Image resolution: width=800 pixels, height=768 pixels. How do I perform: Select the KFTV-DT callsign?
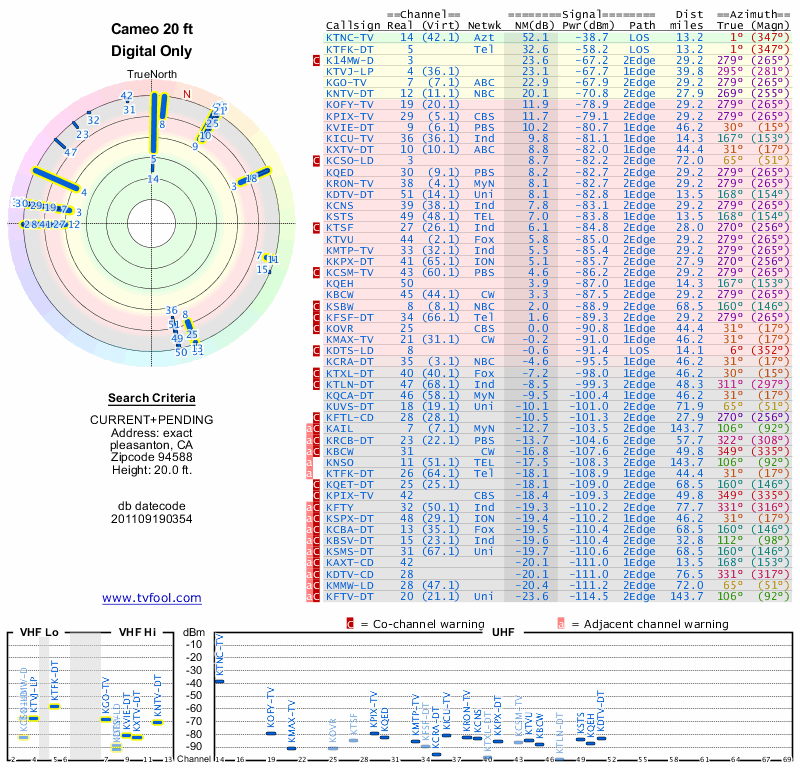point(350,596)
